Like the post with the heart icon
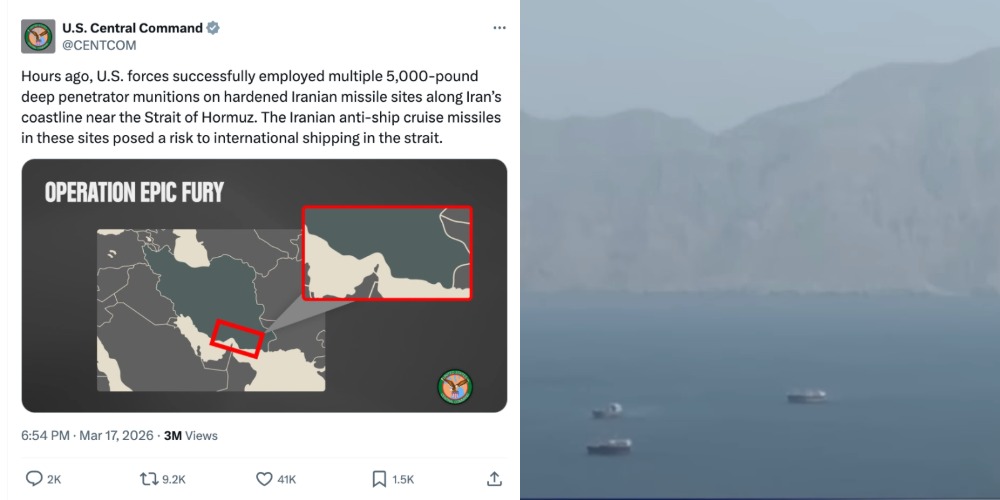The height and width of the screenshot is (500, 1000). point(264,479)
